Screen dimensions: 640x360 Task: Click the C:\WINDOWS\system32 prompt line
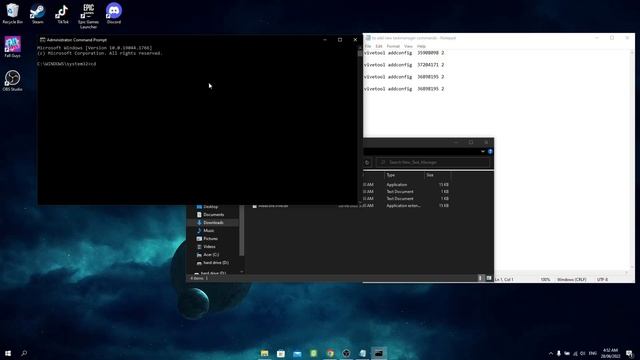click(67, 64)
